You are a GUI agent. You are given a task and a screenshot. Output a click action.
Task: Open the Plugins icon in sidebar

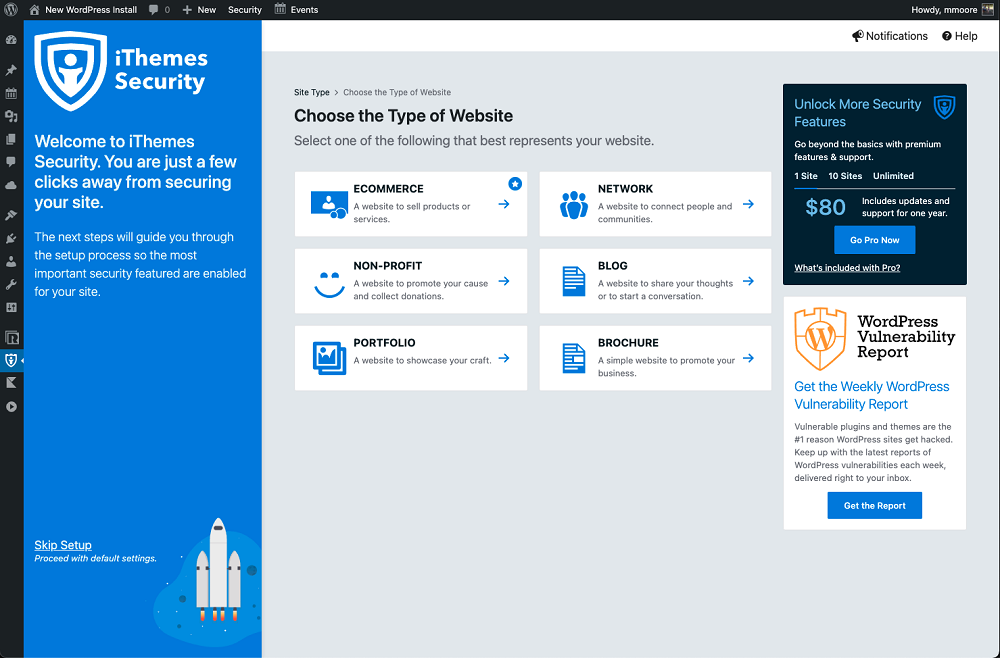[11, 239]
